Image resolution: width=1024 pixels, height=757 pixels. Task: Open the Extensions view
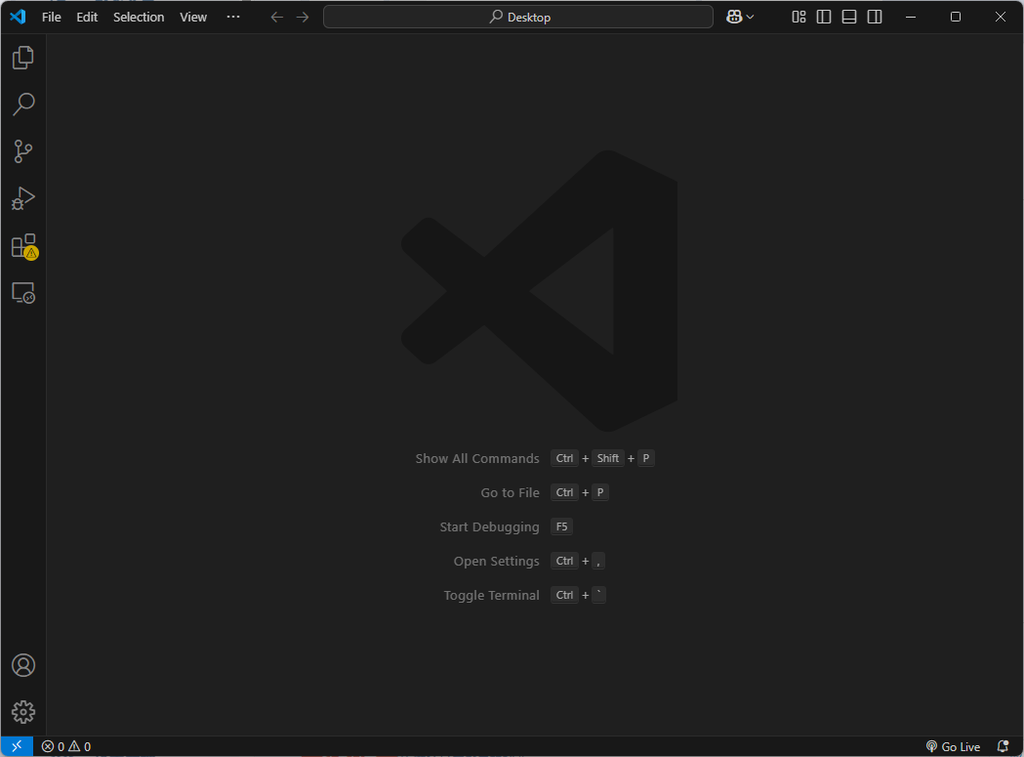[x=22, y=245]
